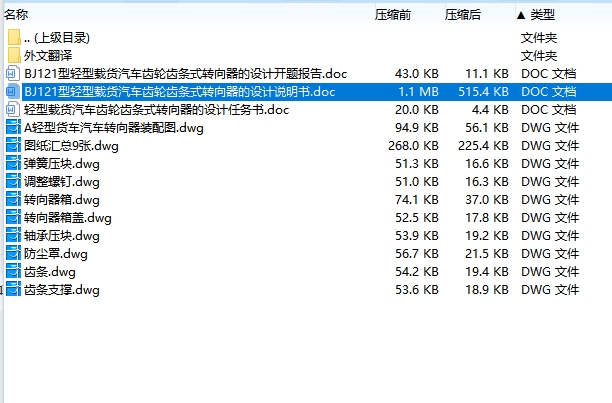Click the DWG icon of 齿条.dwg
Image resolution: width=612 pixels, height=403 pixels.
(13, 272)
